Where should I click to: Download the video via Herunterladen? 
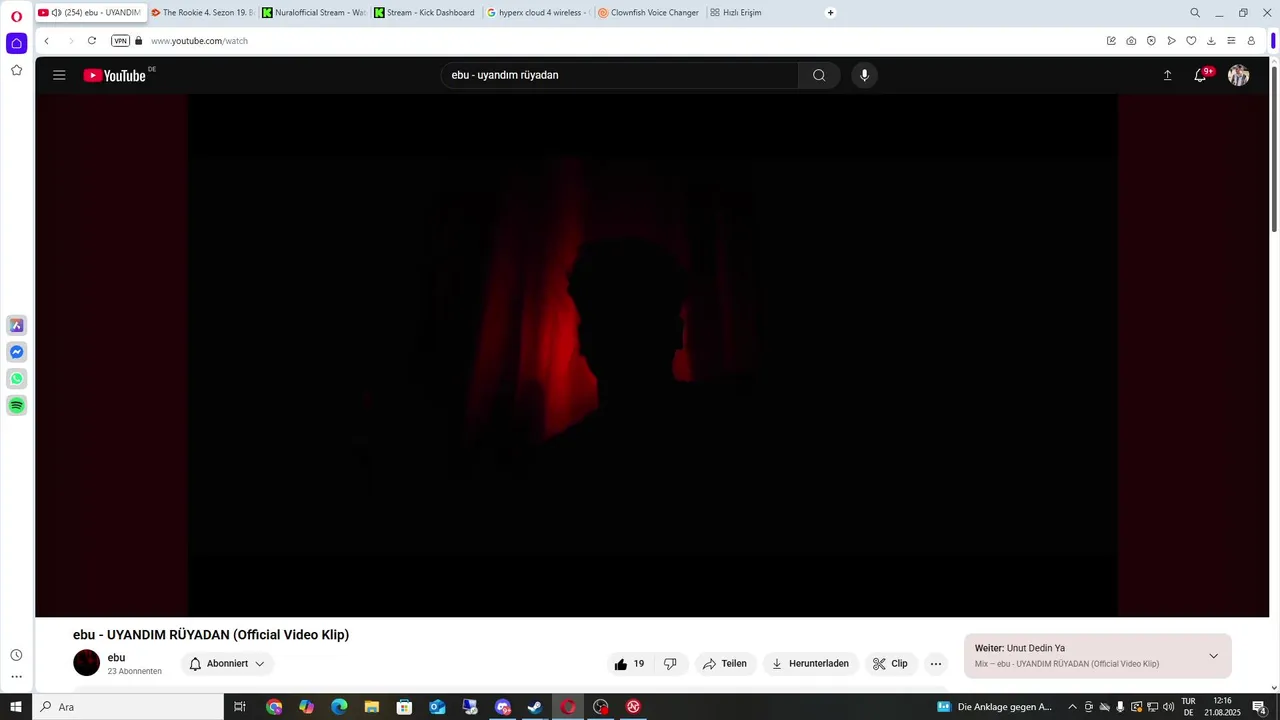tap(810, 664)
